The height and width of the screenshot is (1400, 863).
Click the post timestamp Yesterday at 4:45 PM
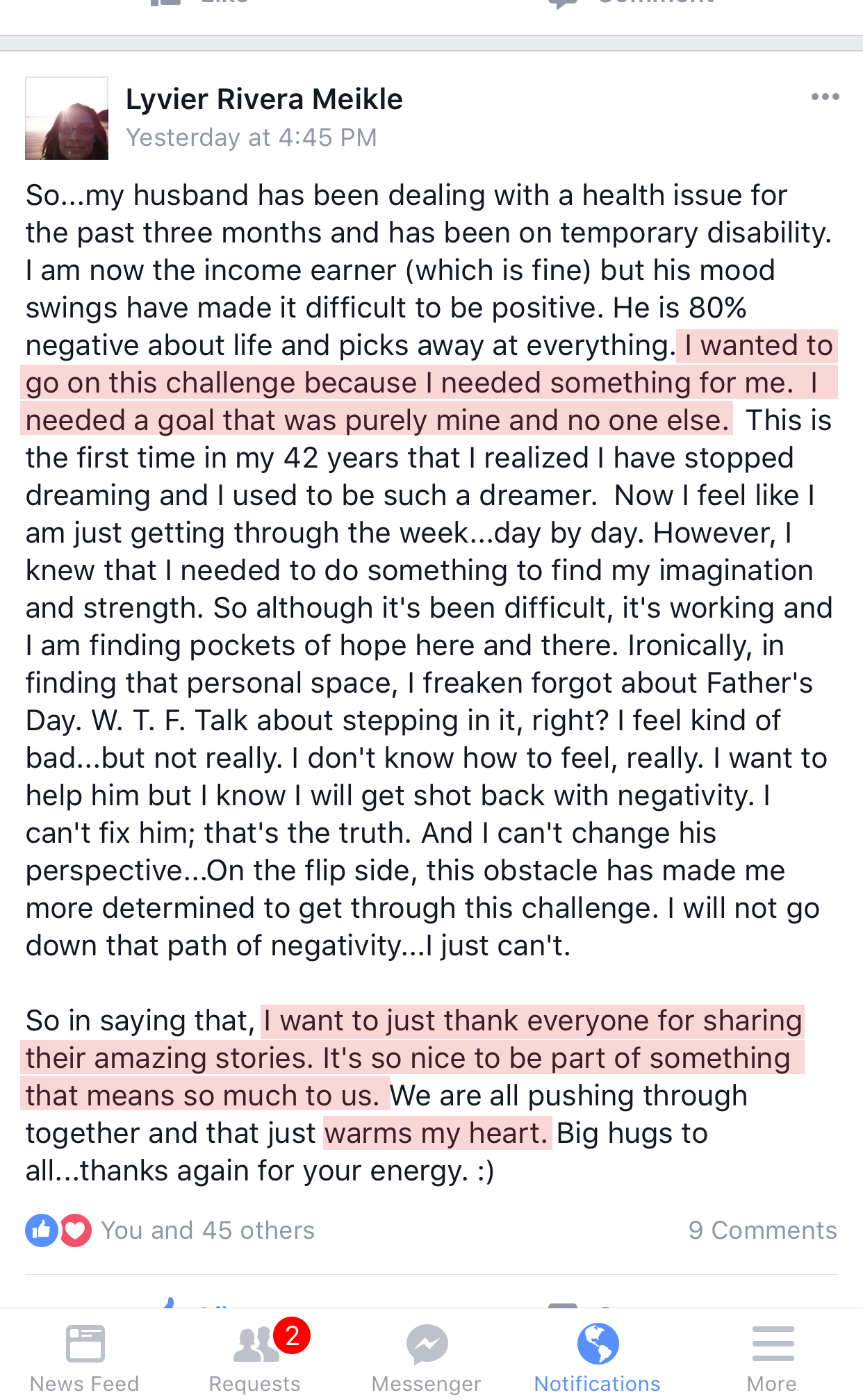coord(251,138)
